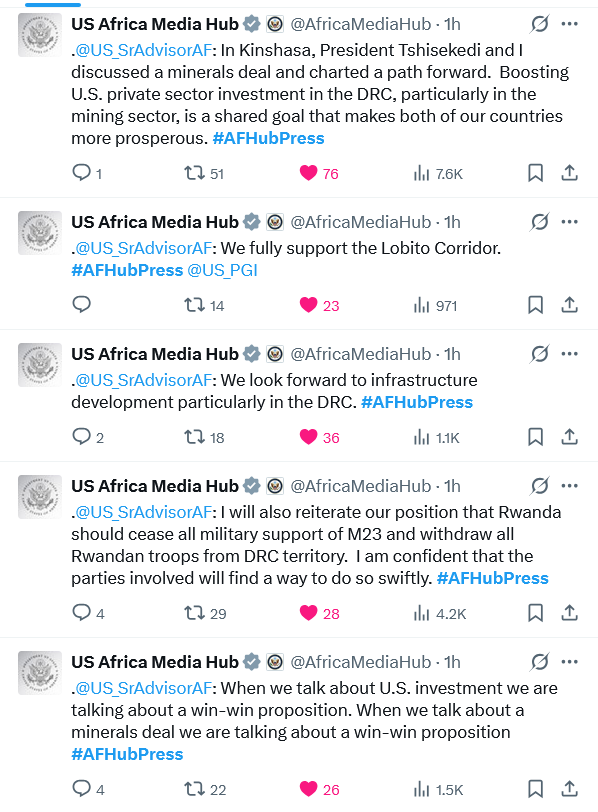
Task: Click Grok icon on infrastructure development tweet
Action: pyautogui.click(x=539, y=354)
